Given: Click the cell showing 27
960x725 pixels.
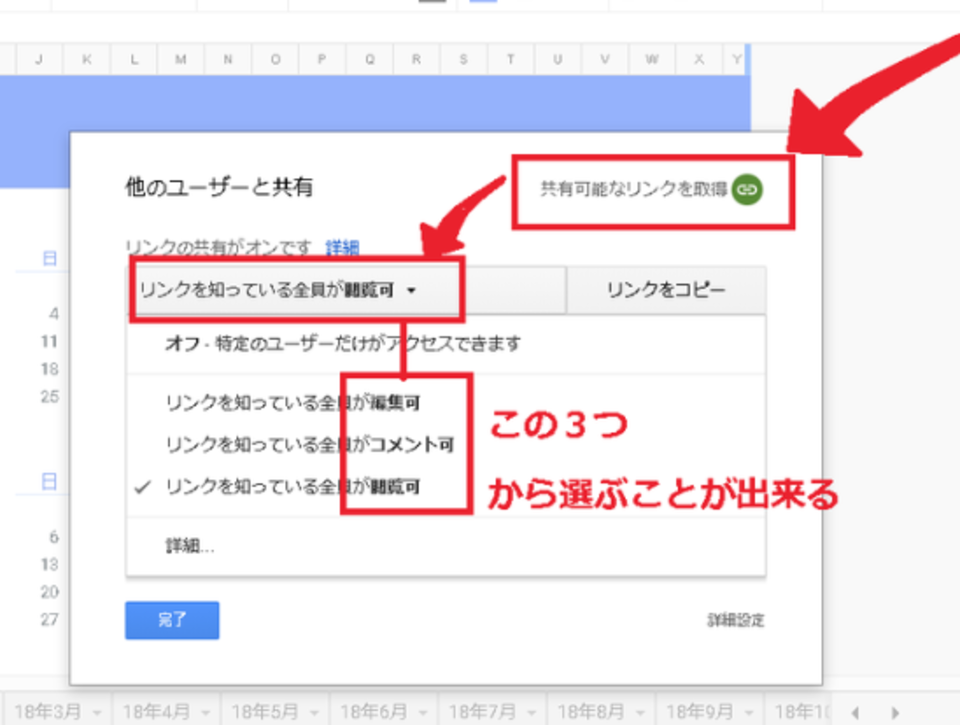Looking at the screenshot, I should (50, 620).
